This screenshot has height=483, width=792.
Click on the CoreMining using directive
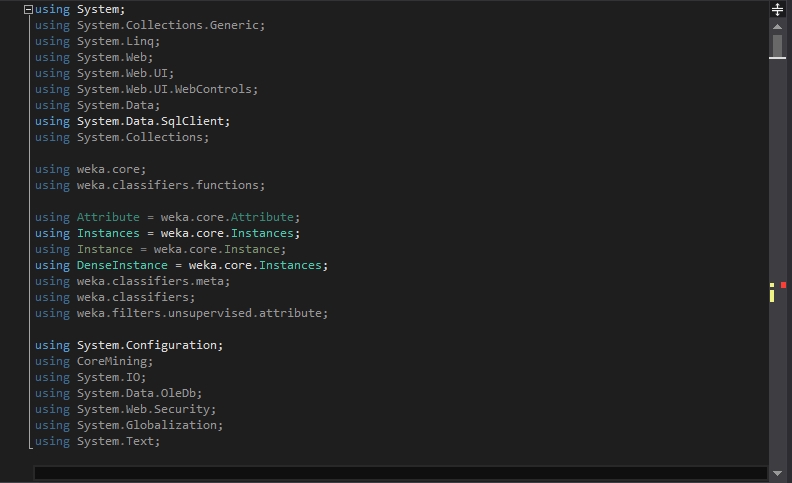click(94, 361)
